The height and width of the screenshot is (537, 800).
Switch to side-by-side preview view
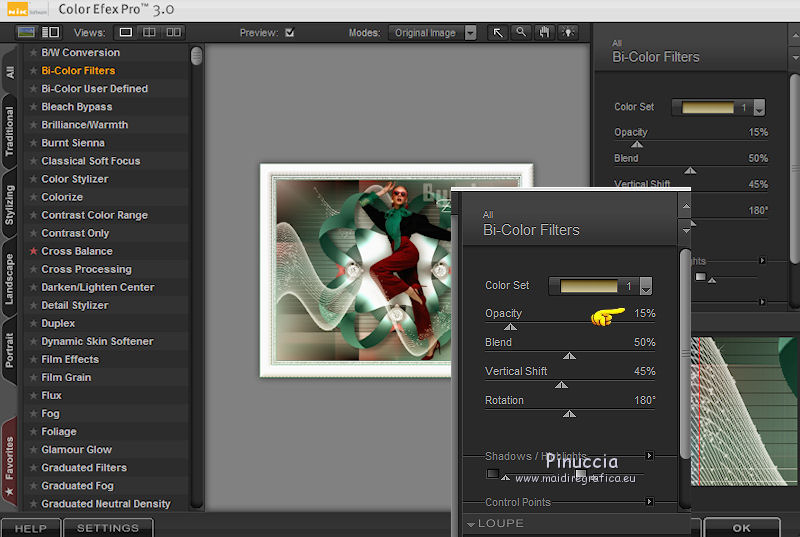pyautogui.click(x=173, y=32)
